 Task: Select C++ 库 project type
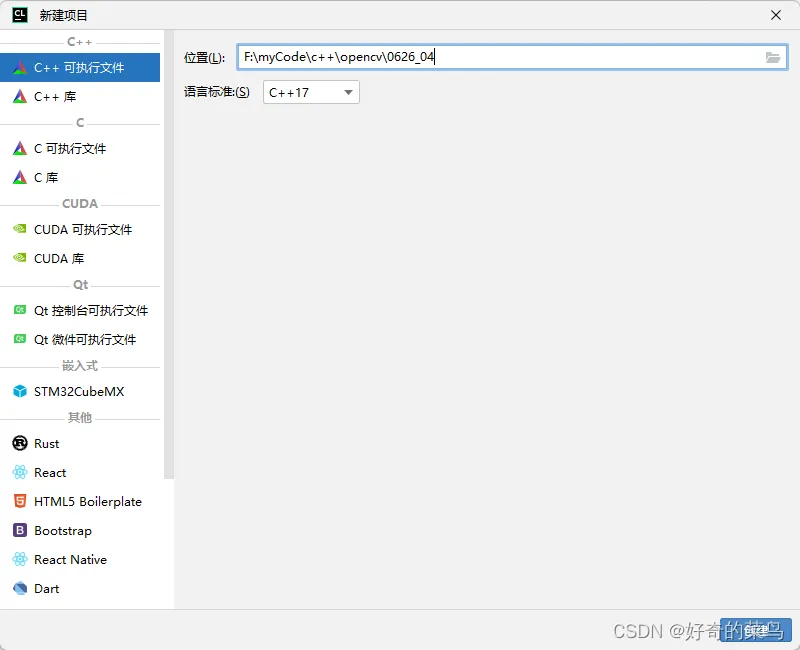tap(80, 96)
